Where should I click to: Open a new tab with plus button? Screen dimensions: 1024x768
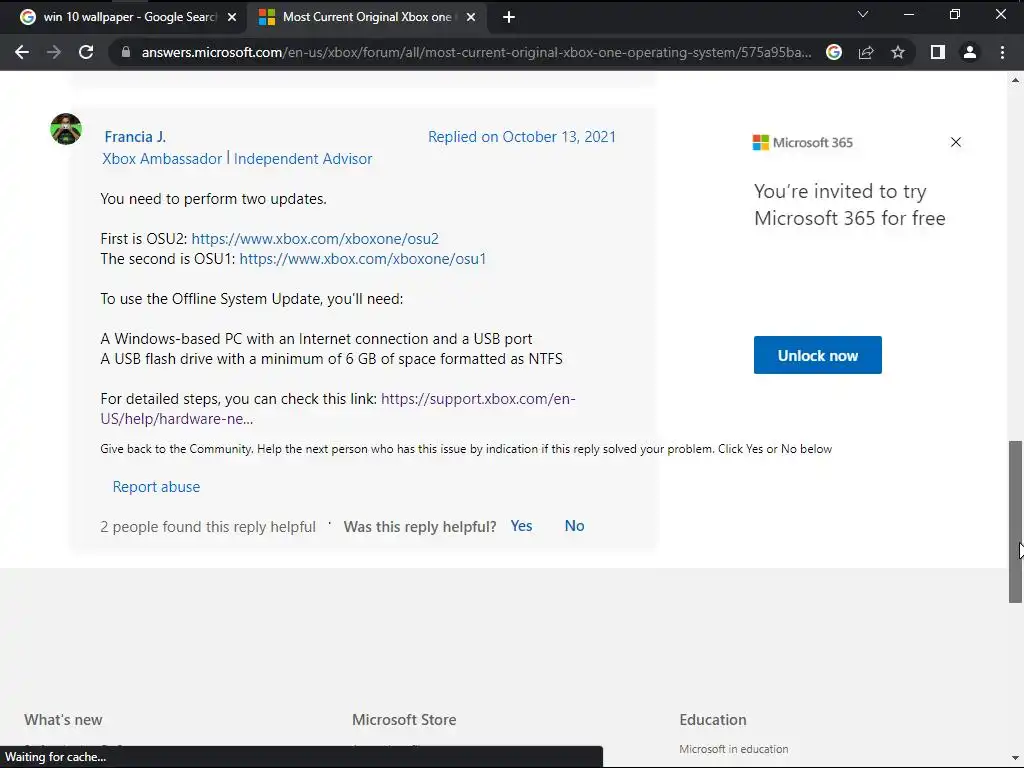509,18
